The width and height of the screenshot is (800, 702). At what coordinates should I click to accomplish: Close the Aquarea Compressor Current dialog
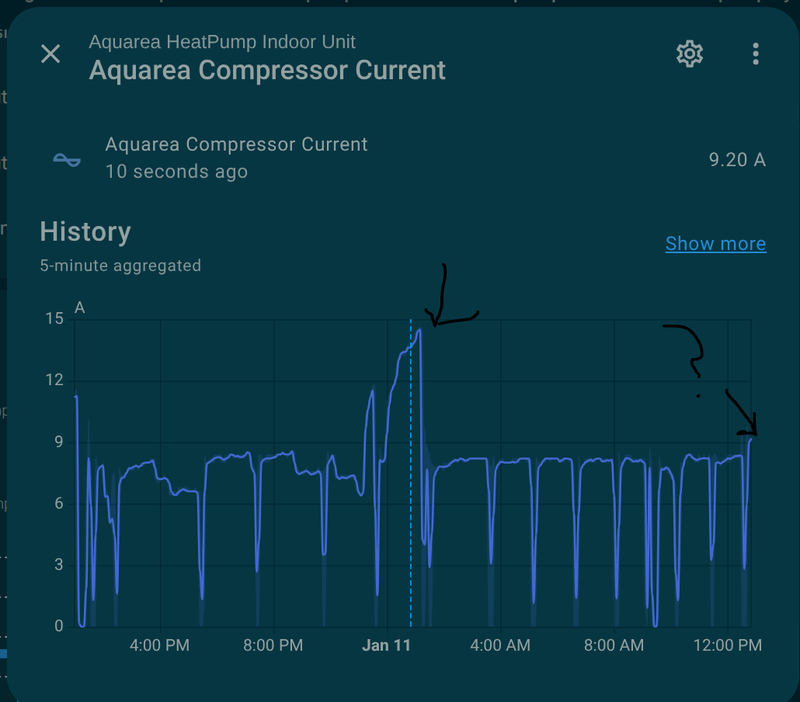tap(50, 54)
